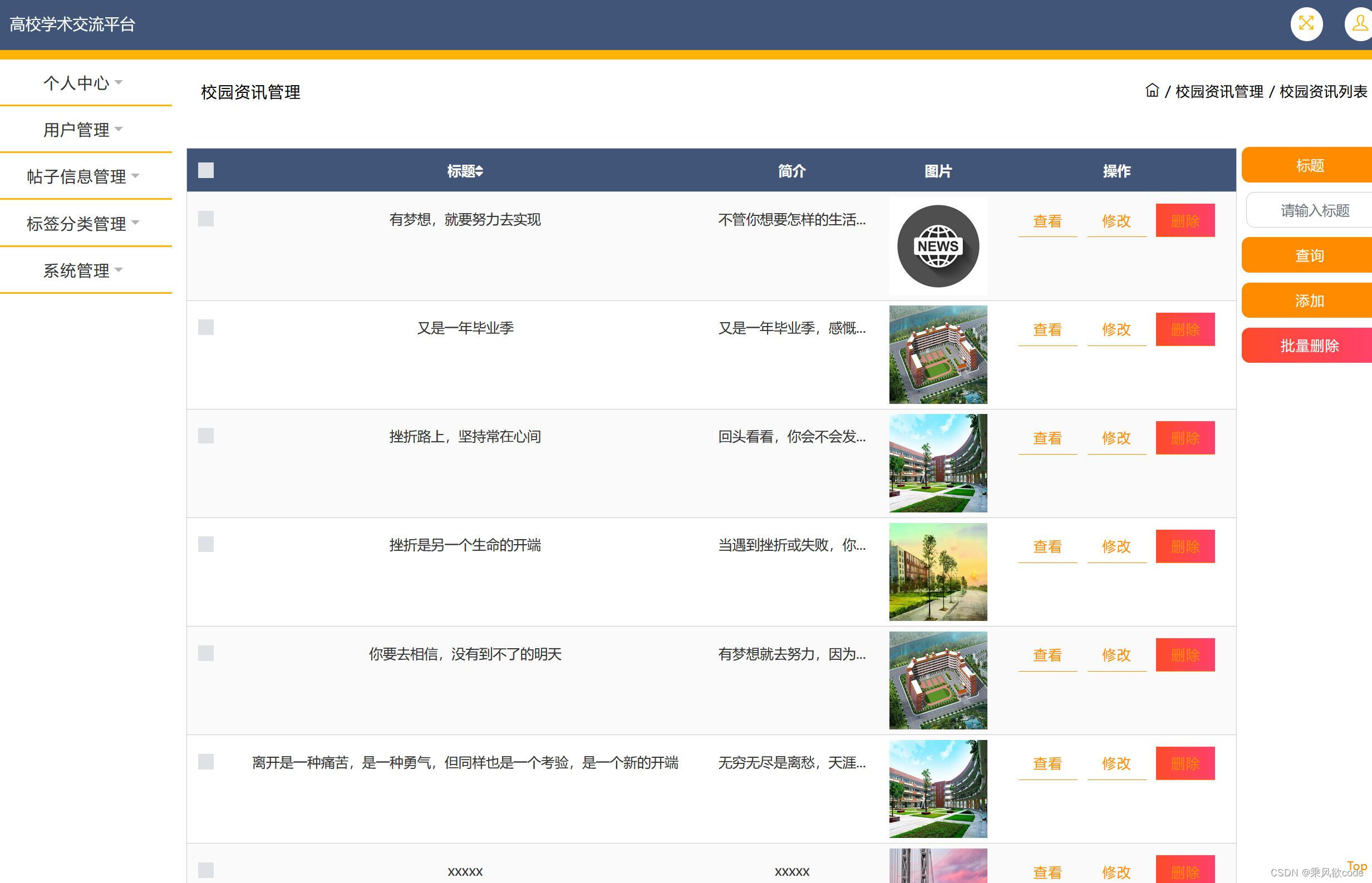Delete the 又是一年毕业季 entry with 删除
1372x883 pixels.
click(1184, 330)
